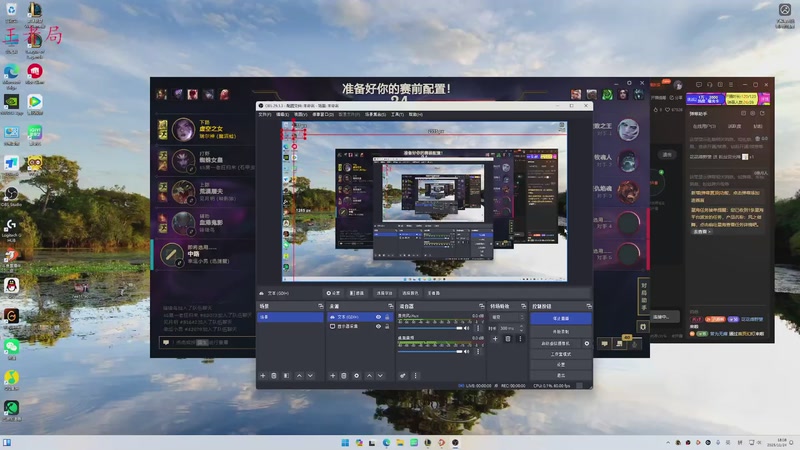800x450 pixels.
Task: Click the blue stop streaming button
Action: (x=561, y=318)
